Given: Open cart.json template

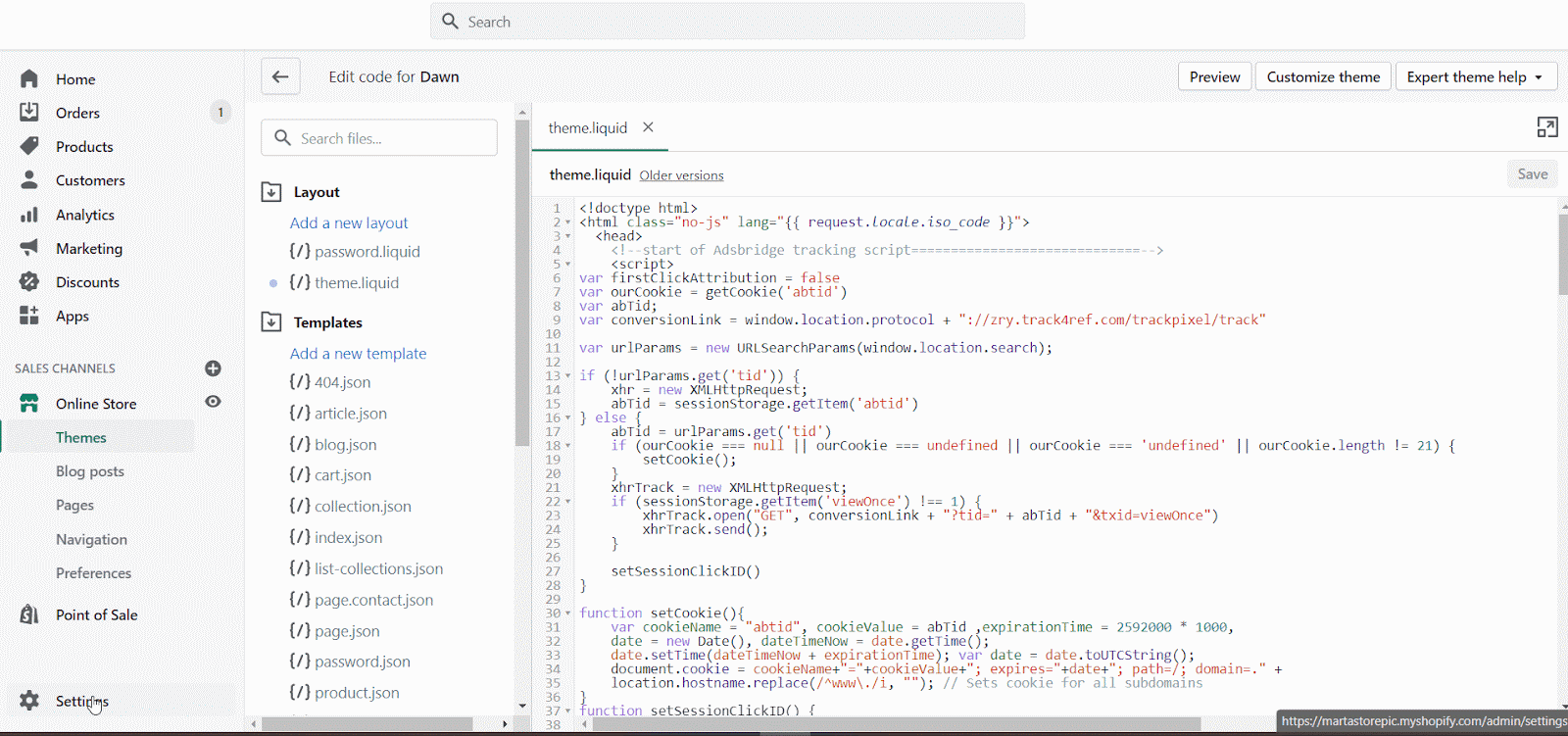Looking at the screenshot, I should tap(330, 475).
